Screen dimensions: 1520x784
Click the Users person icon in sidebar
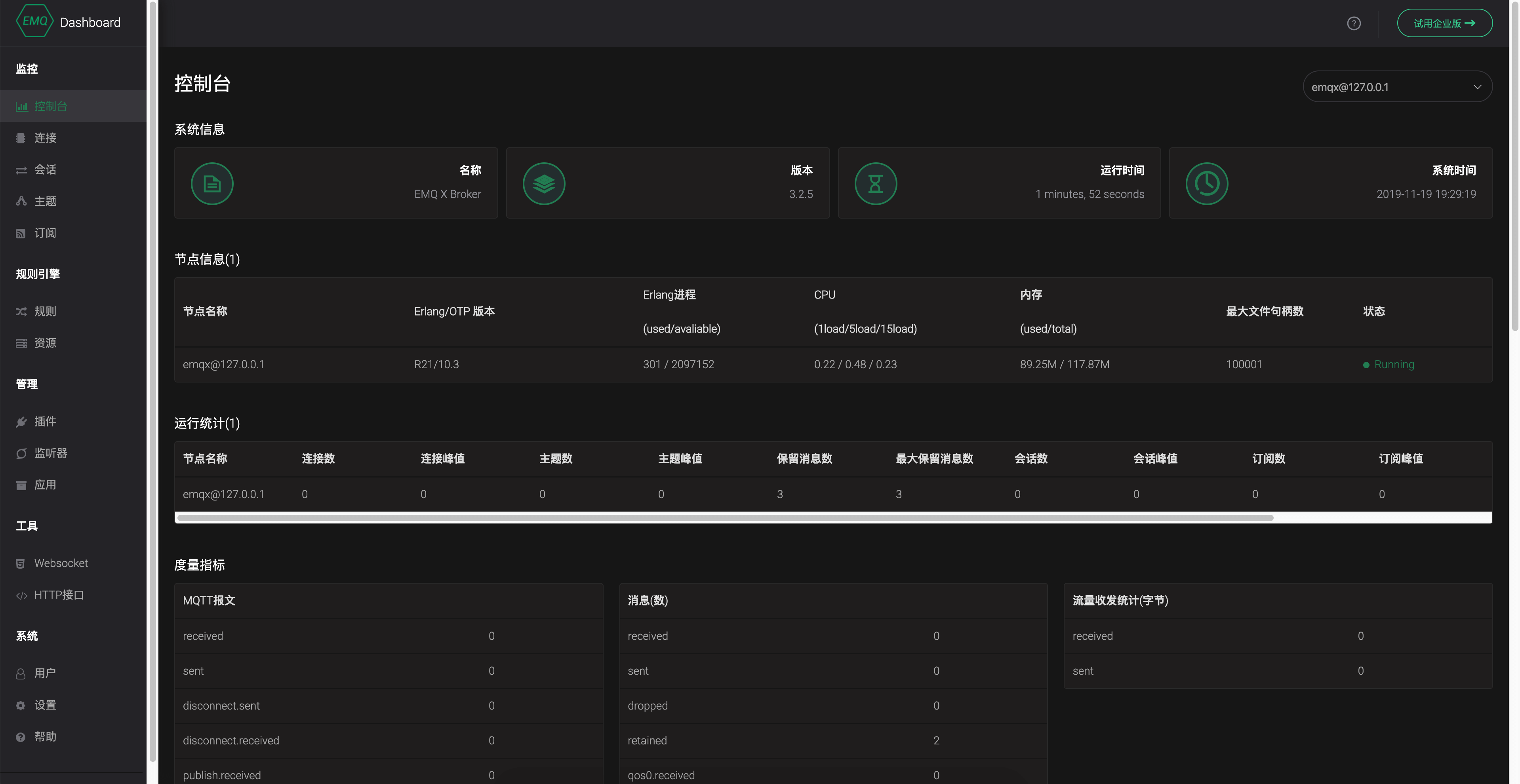click(21, 674)
